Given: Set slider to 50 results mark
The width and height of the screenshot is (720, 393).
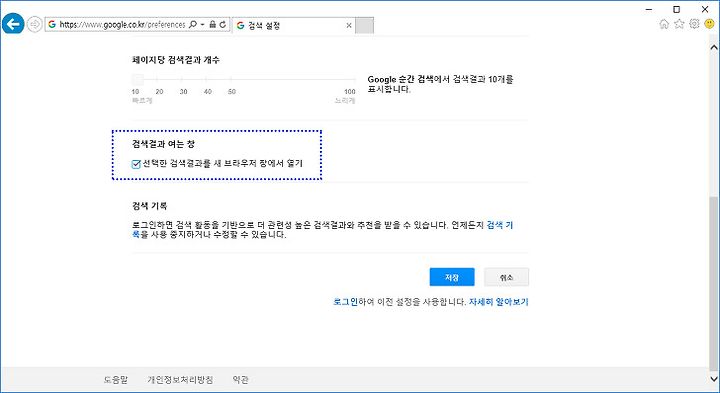Looking at the screenshot, I should [x=232, y=92].
